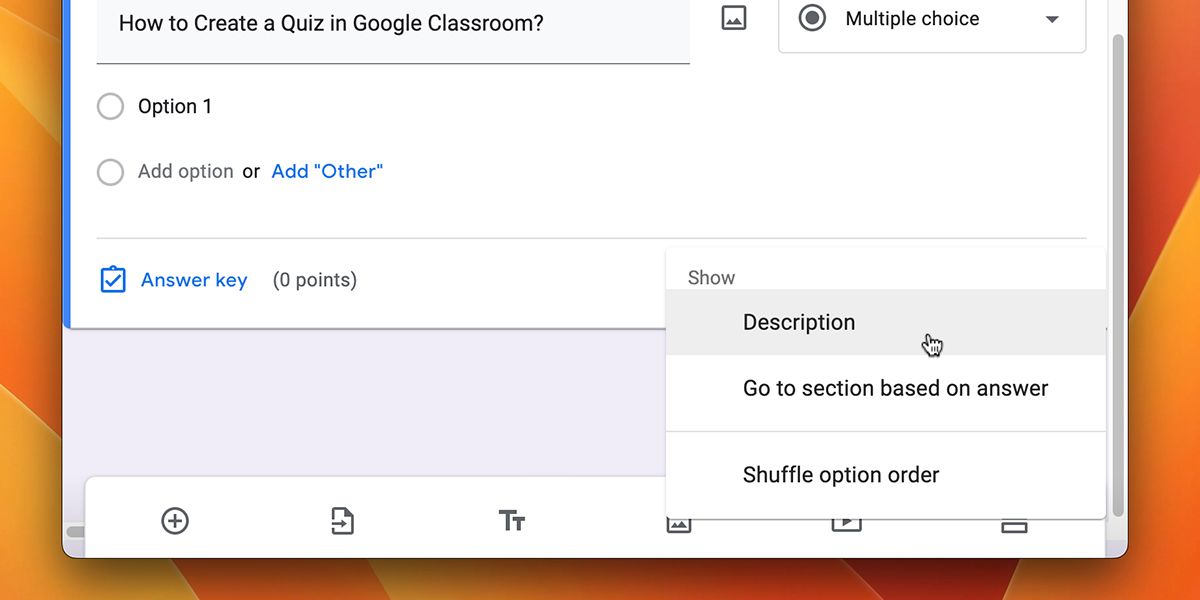Image resolution: width=1200 pixels, height=600 pixels.
Task: Enable Shuffle option order in the menu
Action: pos(841,475)
